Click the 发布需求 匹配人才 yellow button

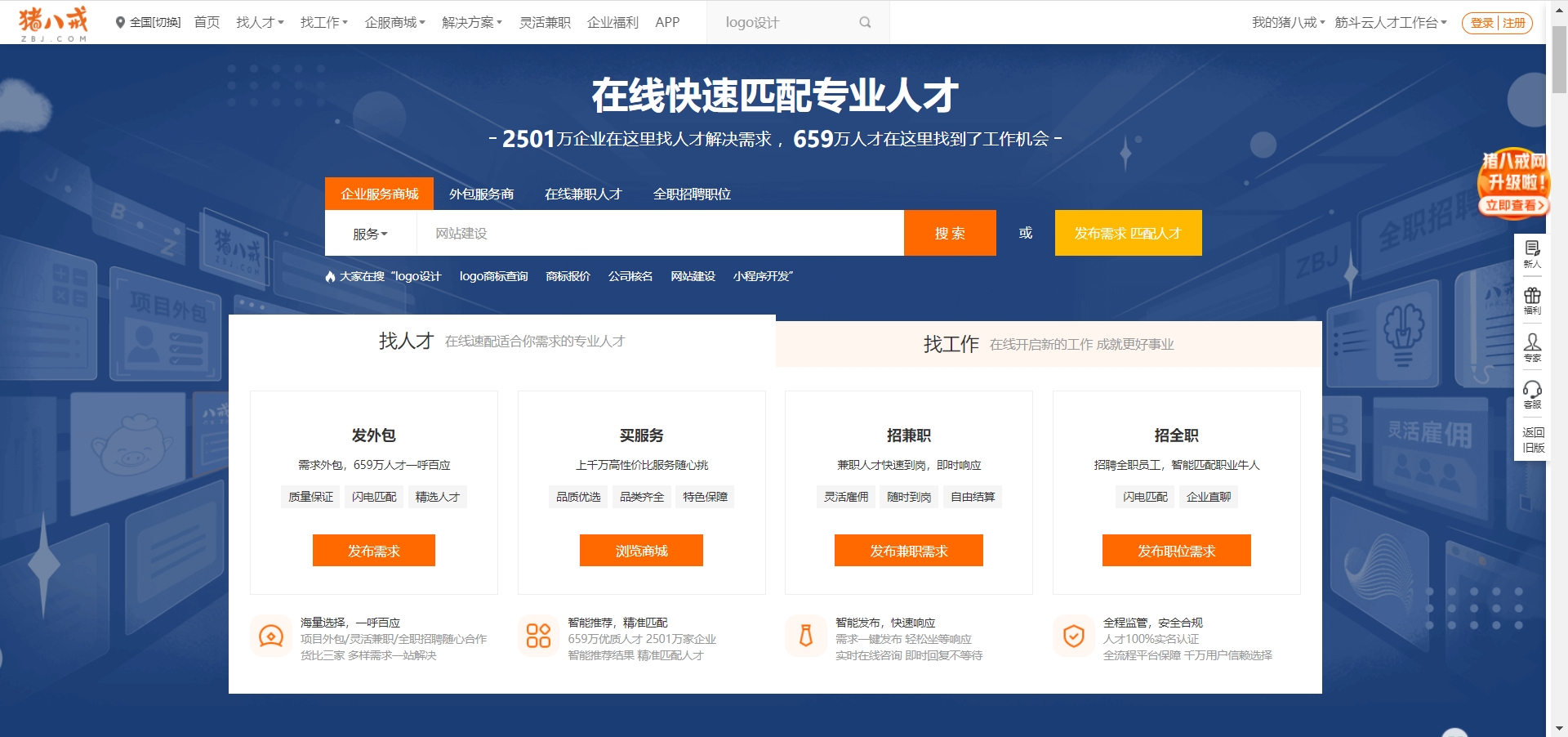pyautogui.click(x=1128, y=233)
